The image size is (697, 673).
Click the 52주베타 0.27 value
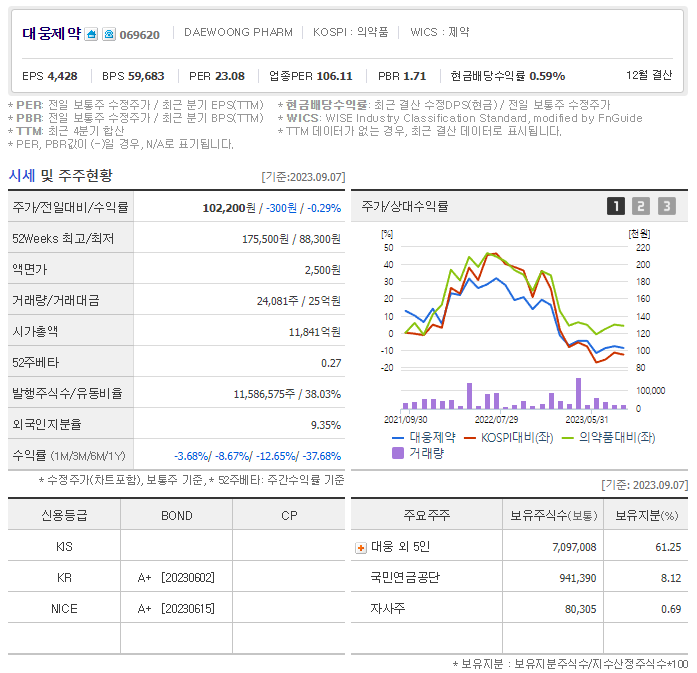(x=331, y=363)
